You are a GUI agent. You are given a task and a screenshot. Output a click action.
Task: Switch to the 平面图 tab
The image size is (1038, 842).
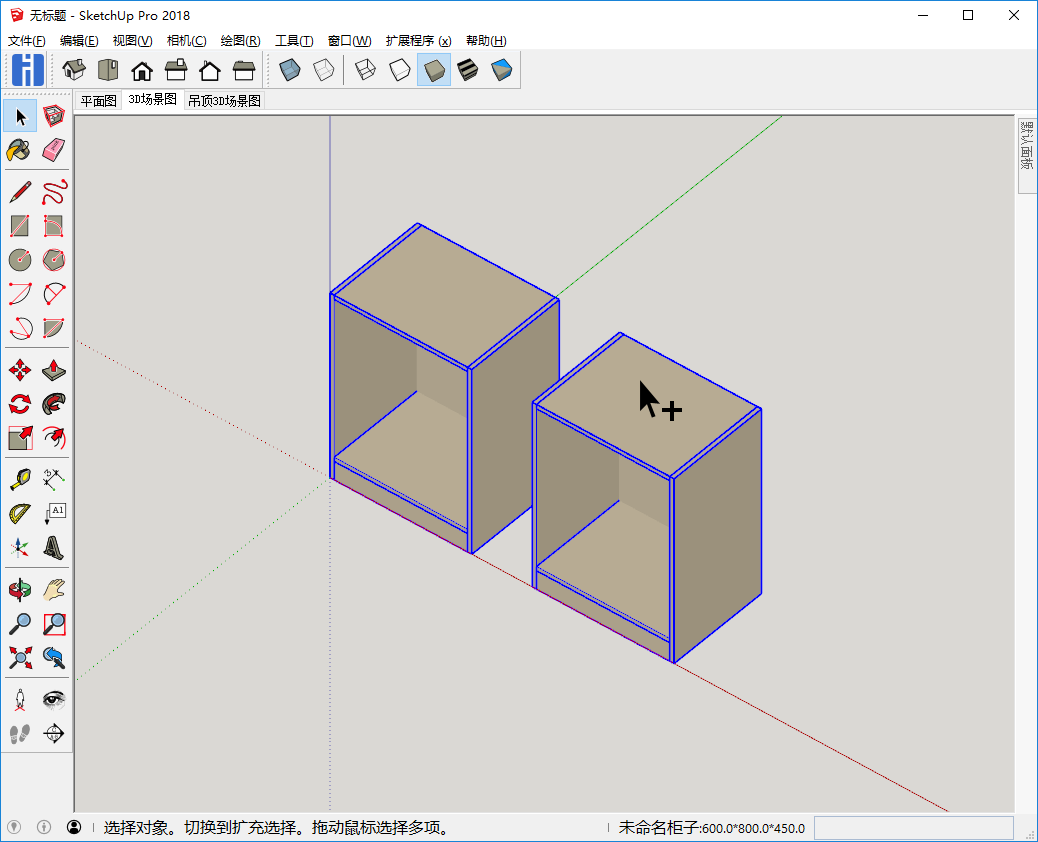point(99,101)
